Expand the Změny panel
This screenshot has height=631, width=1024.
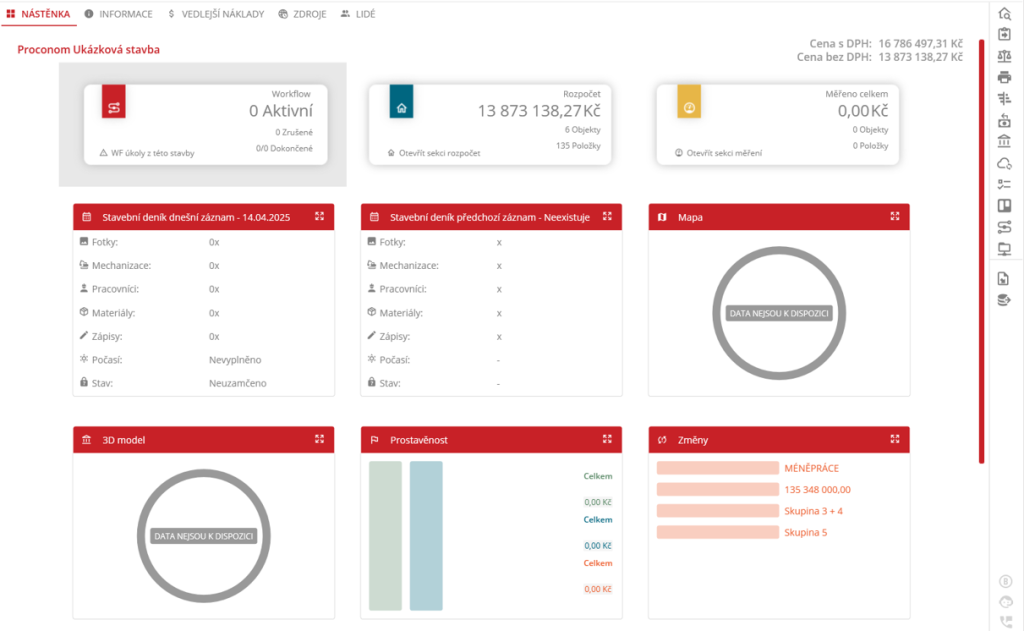pos(895,439)
